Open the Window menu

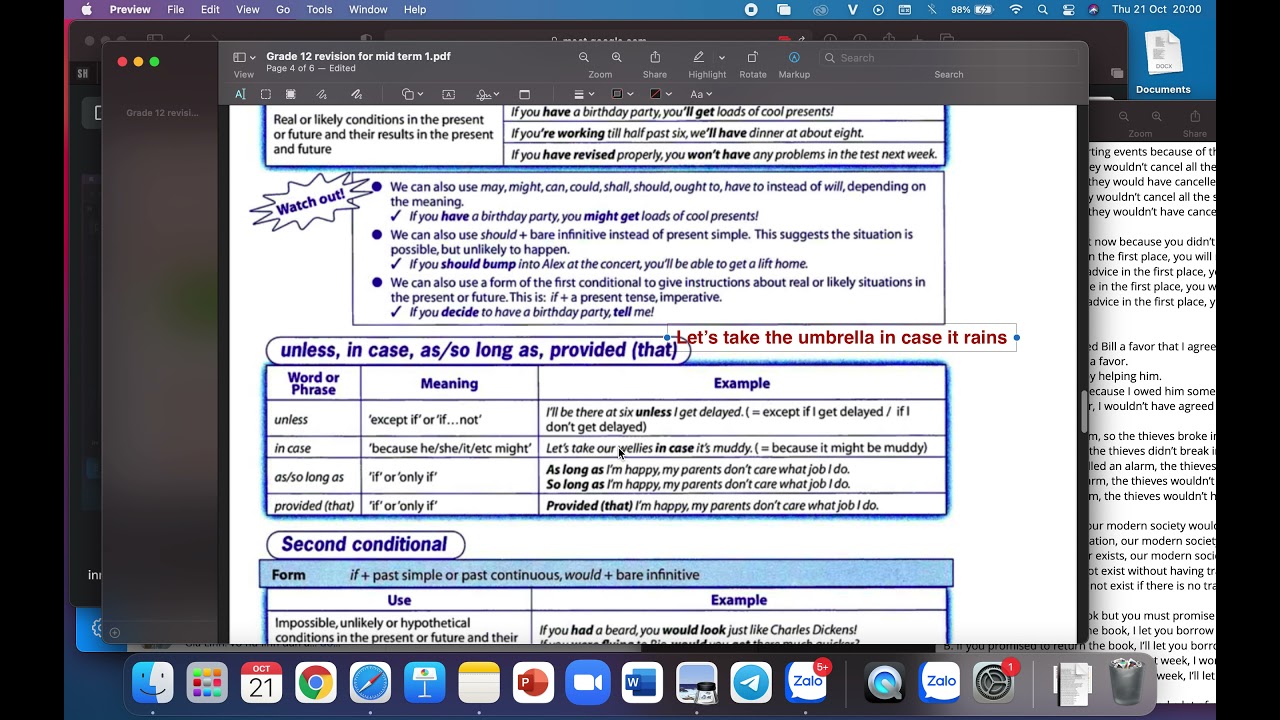[368, 9]
